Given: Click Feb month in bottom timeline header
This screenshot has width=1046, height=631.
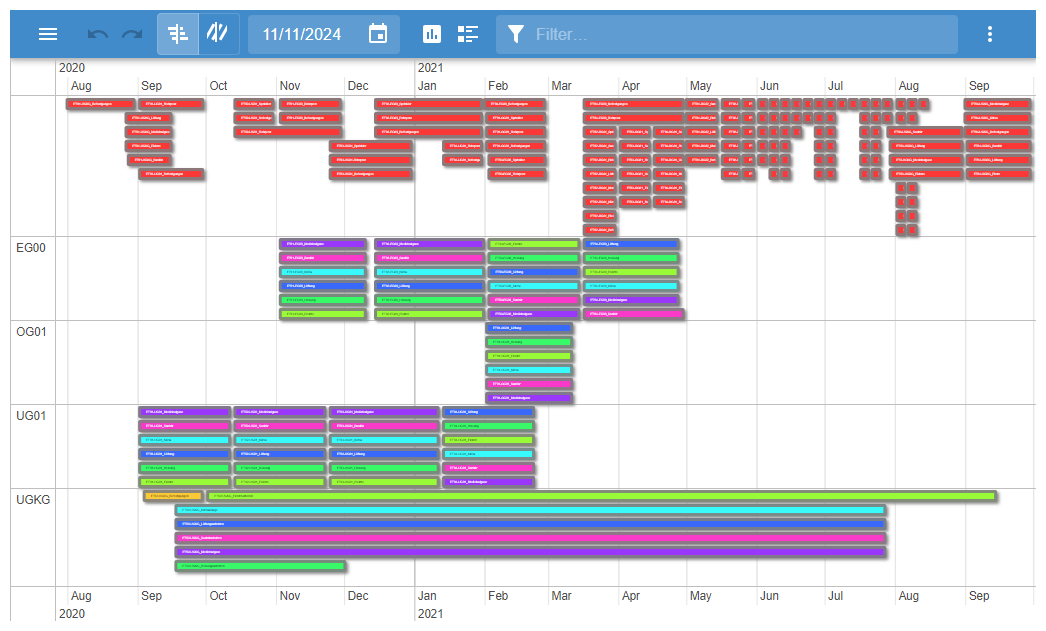Looking at the screenshot, I should [498, 596].
